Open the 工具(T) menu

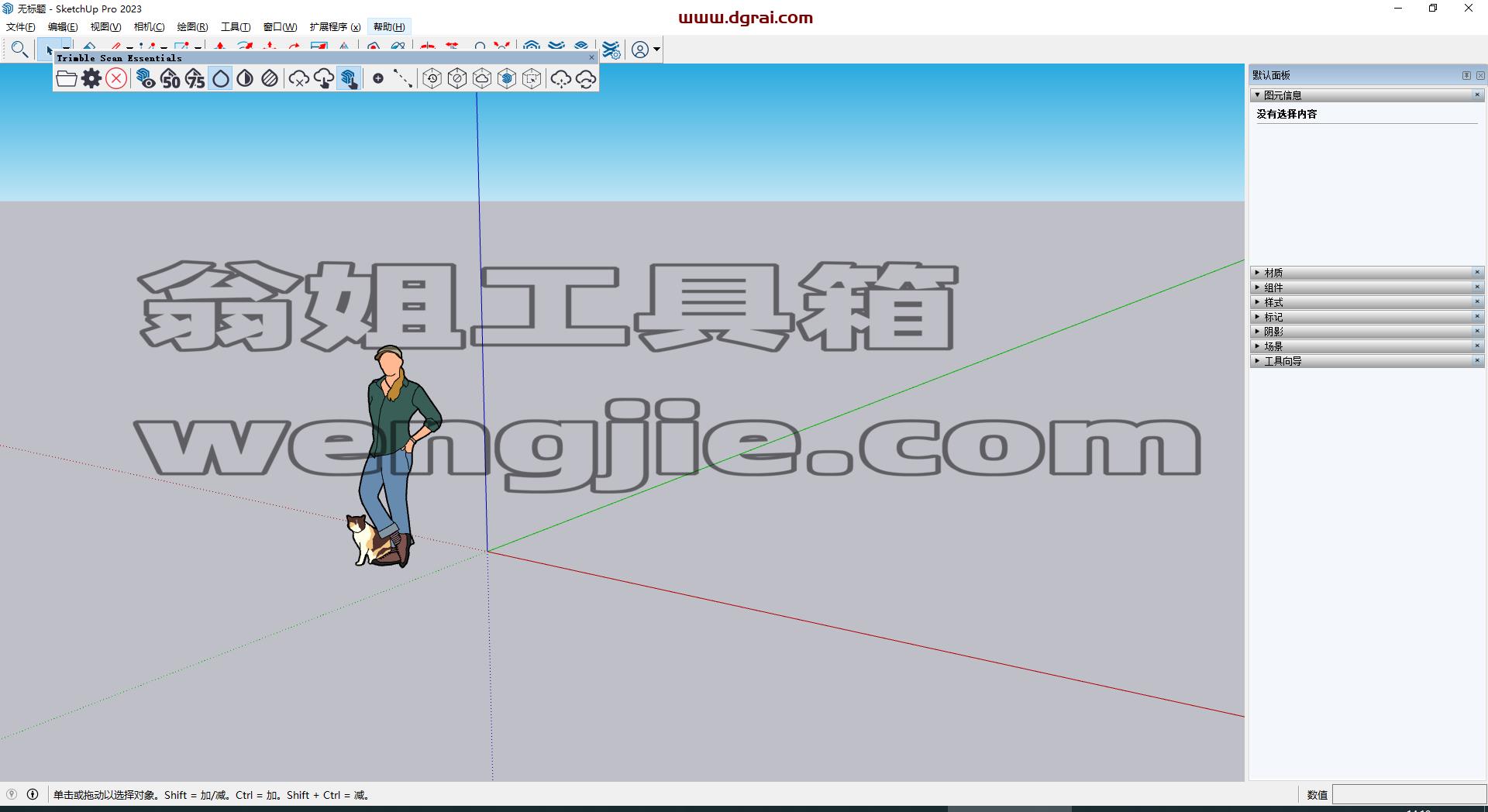236,27
